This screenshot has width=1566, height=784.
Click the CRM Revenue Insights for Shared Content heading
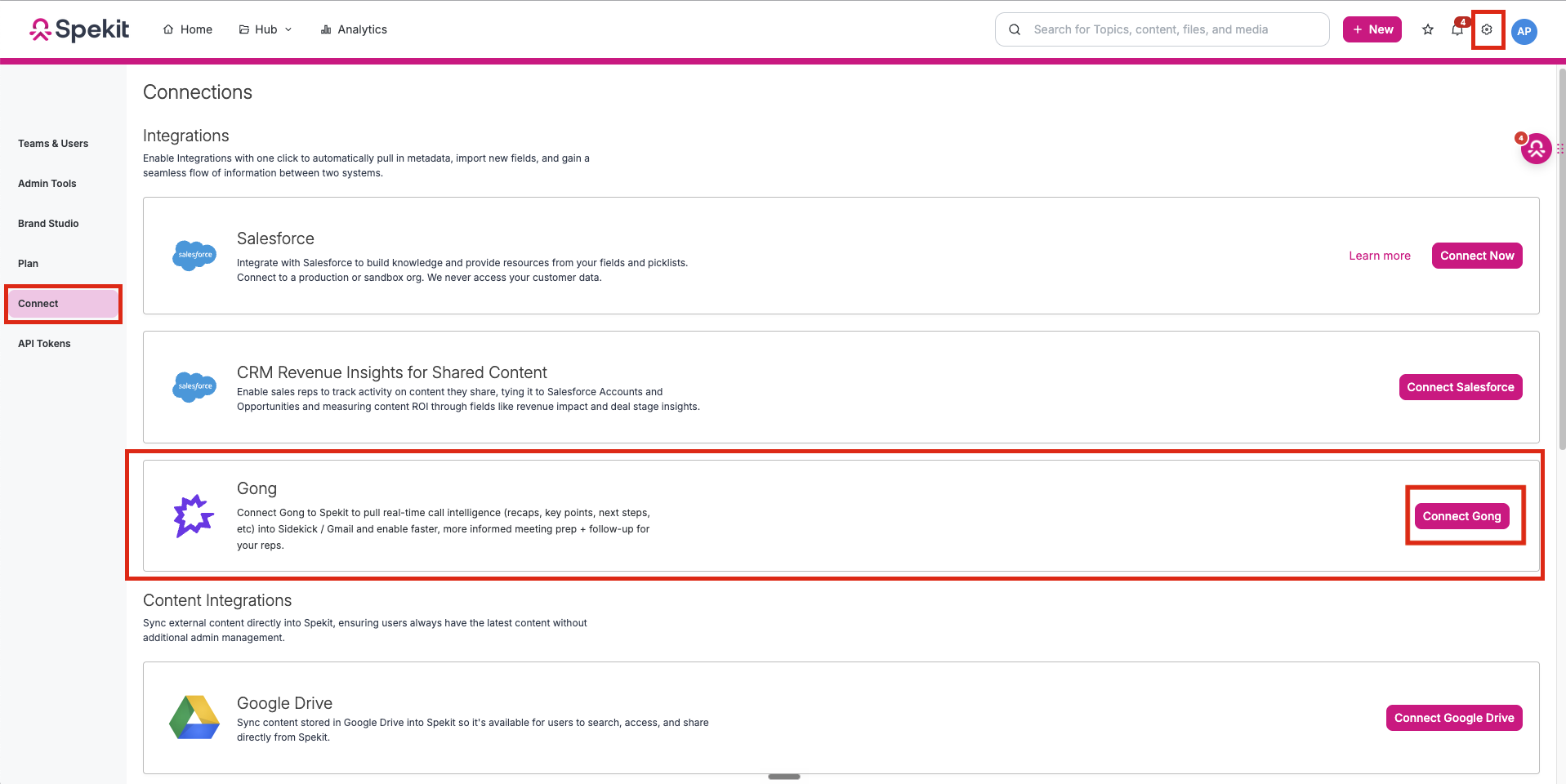(392, 372)
